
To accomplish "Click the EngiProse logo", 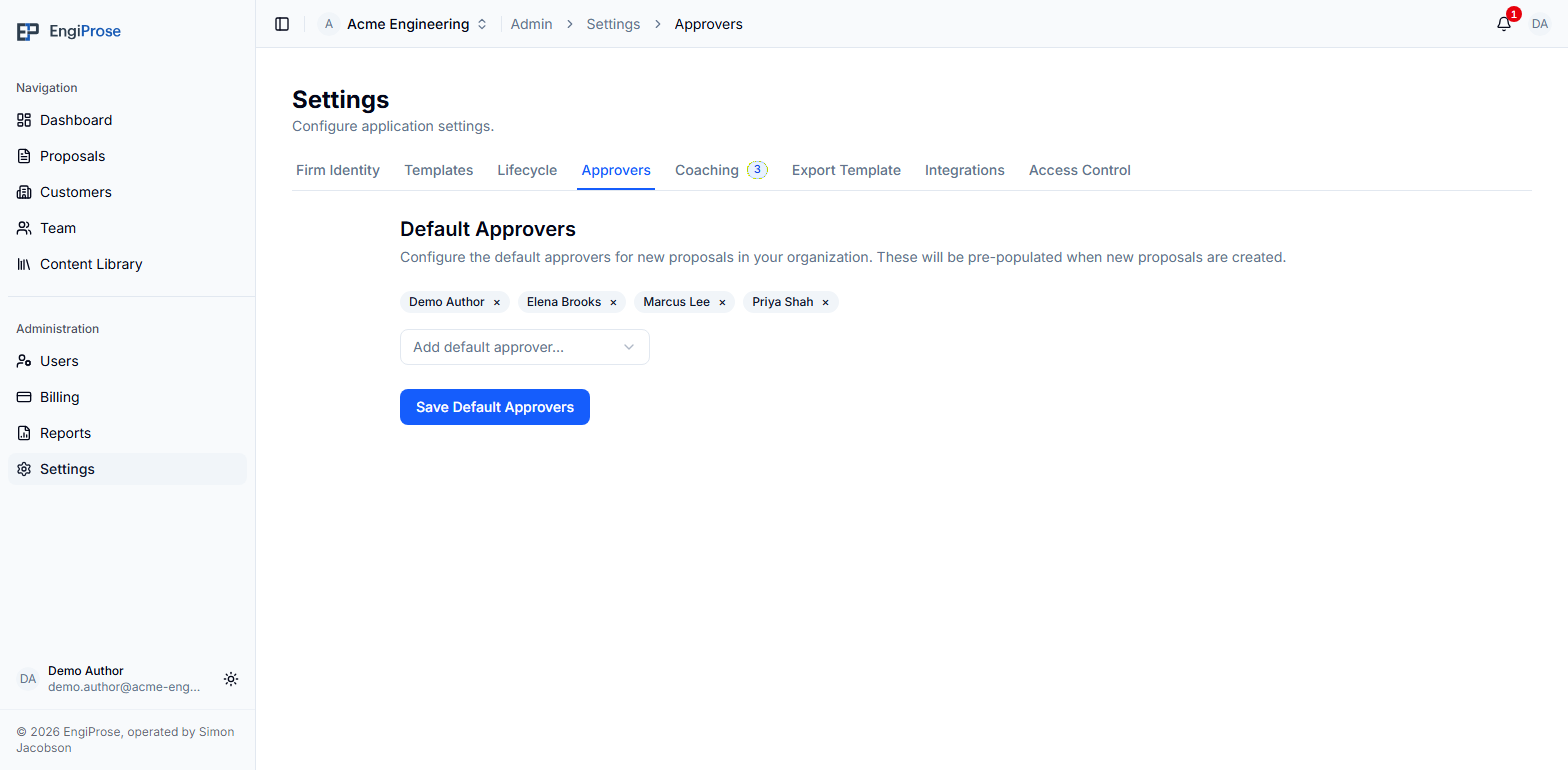I will [x=69, y=31].
